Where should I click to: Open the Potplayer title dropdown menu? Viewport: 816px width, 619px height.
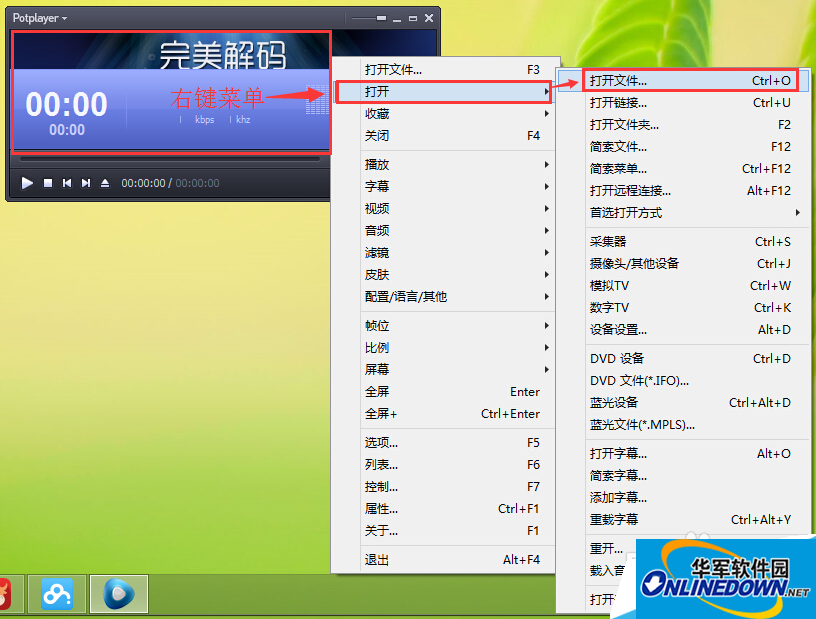[x=40, y=18]
